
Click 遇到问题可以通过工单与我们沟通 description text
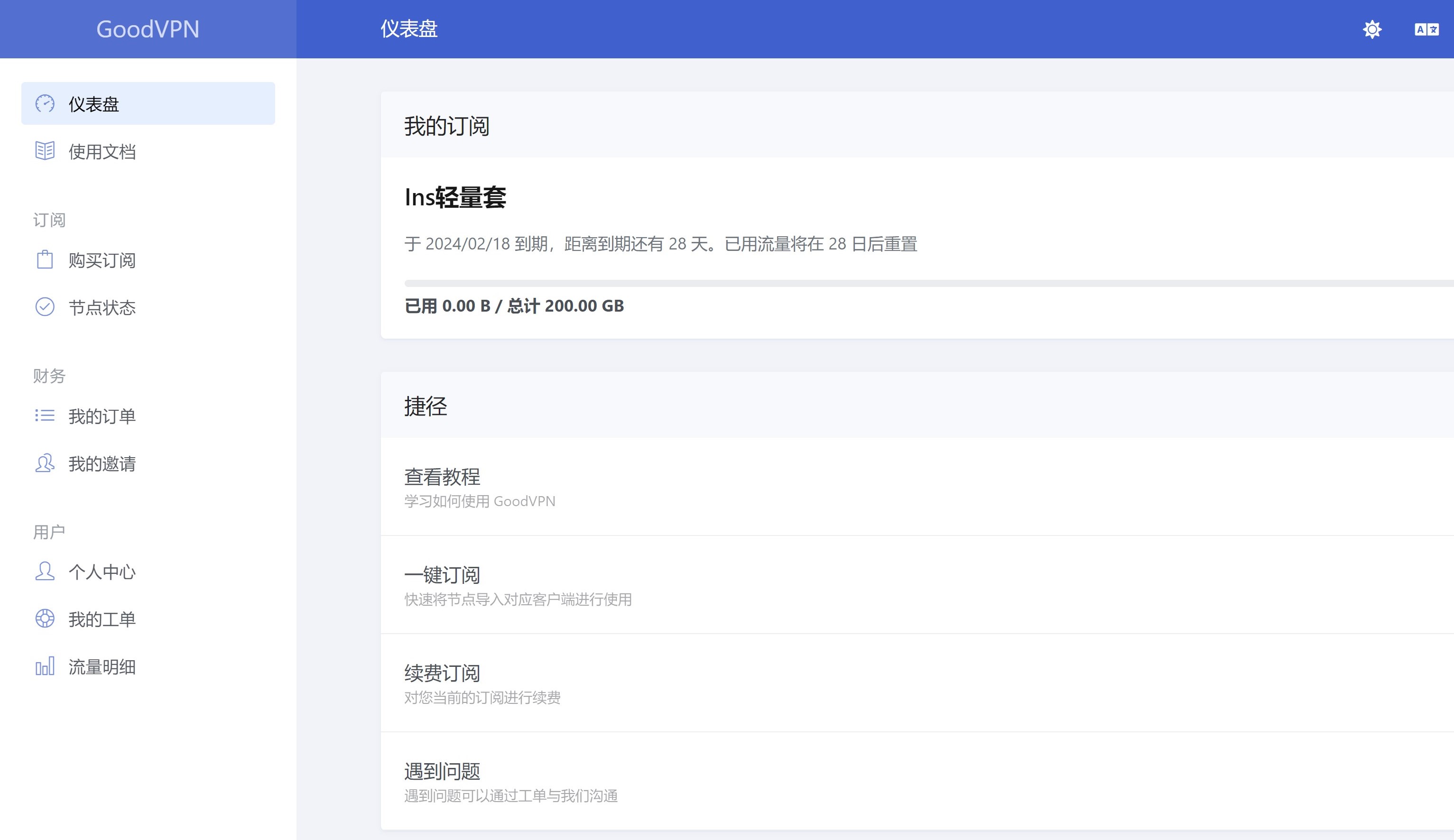510,795
